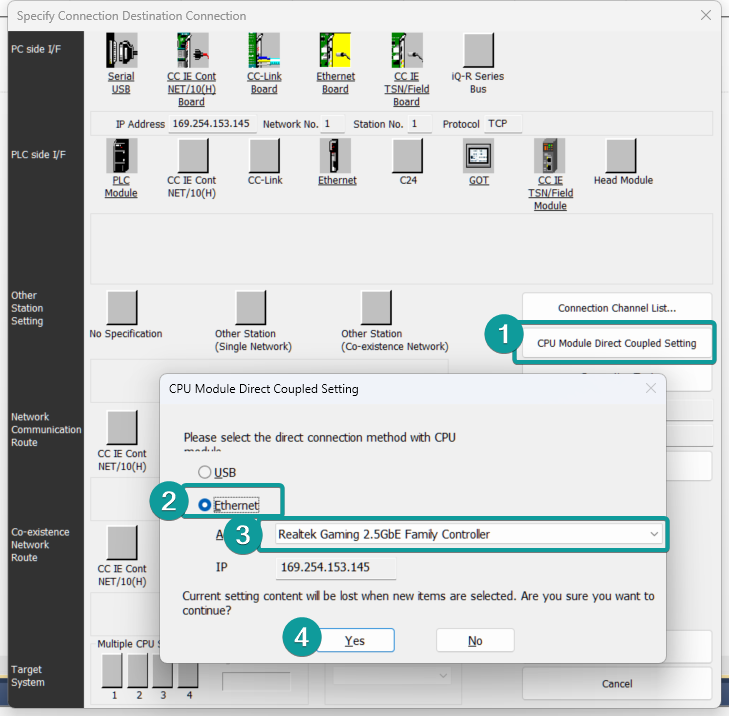Click the Network No. value field
This screenshot has width=729, height=716.
pyautogui.click(x=332, y=124)
